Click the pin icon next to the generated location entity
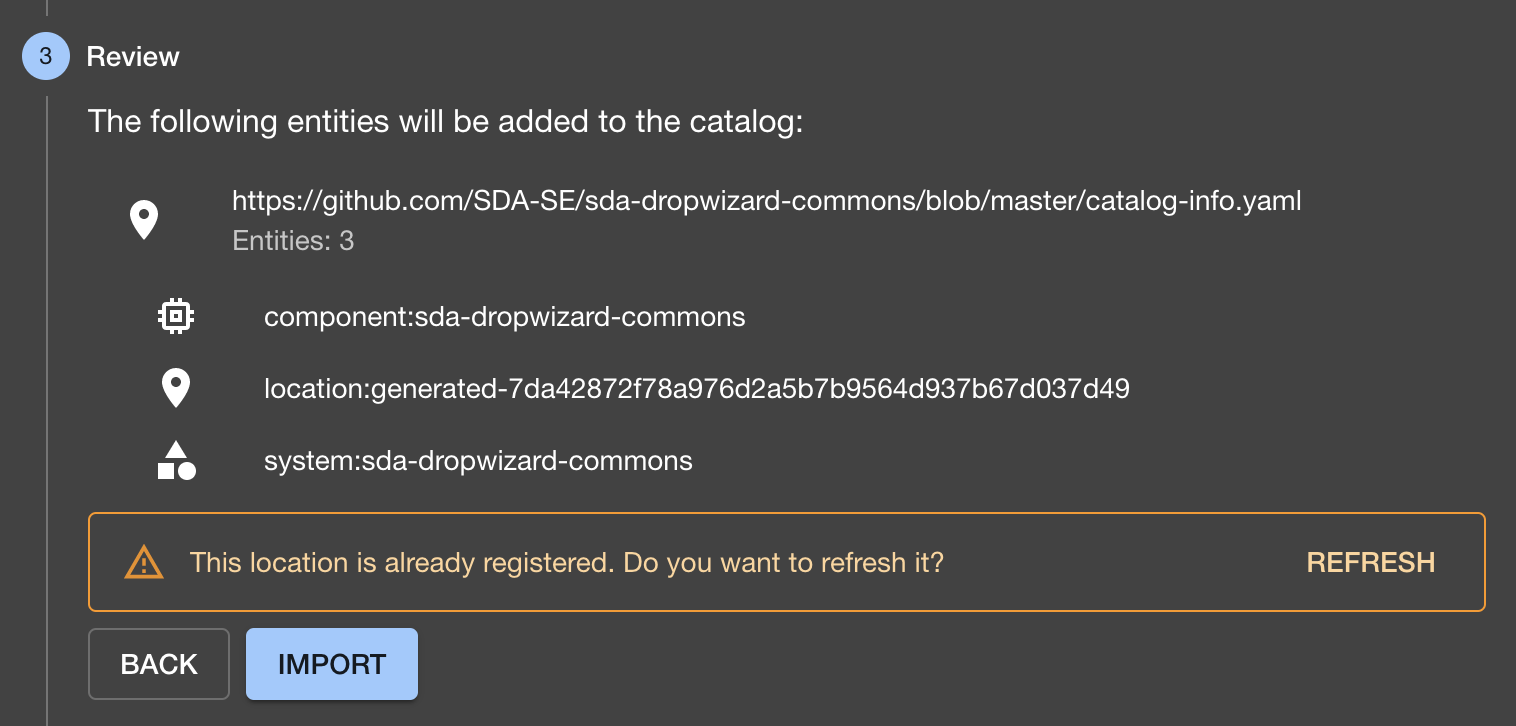The width and height of the screenshot is (1516, 726). coord(176,388)
